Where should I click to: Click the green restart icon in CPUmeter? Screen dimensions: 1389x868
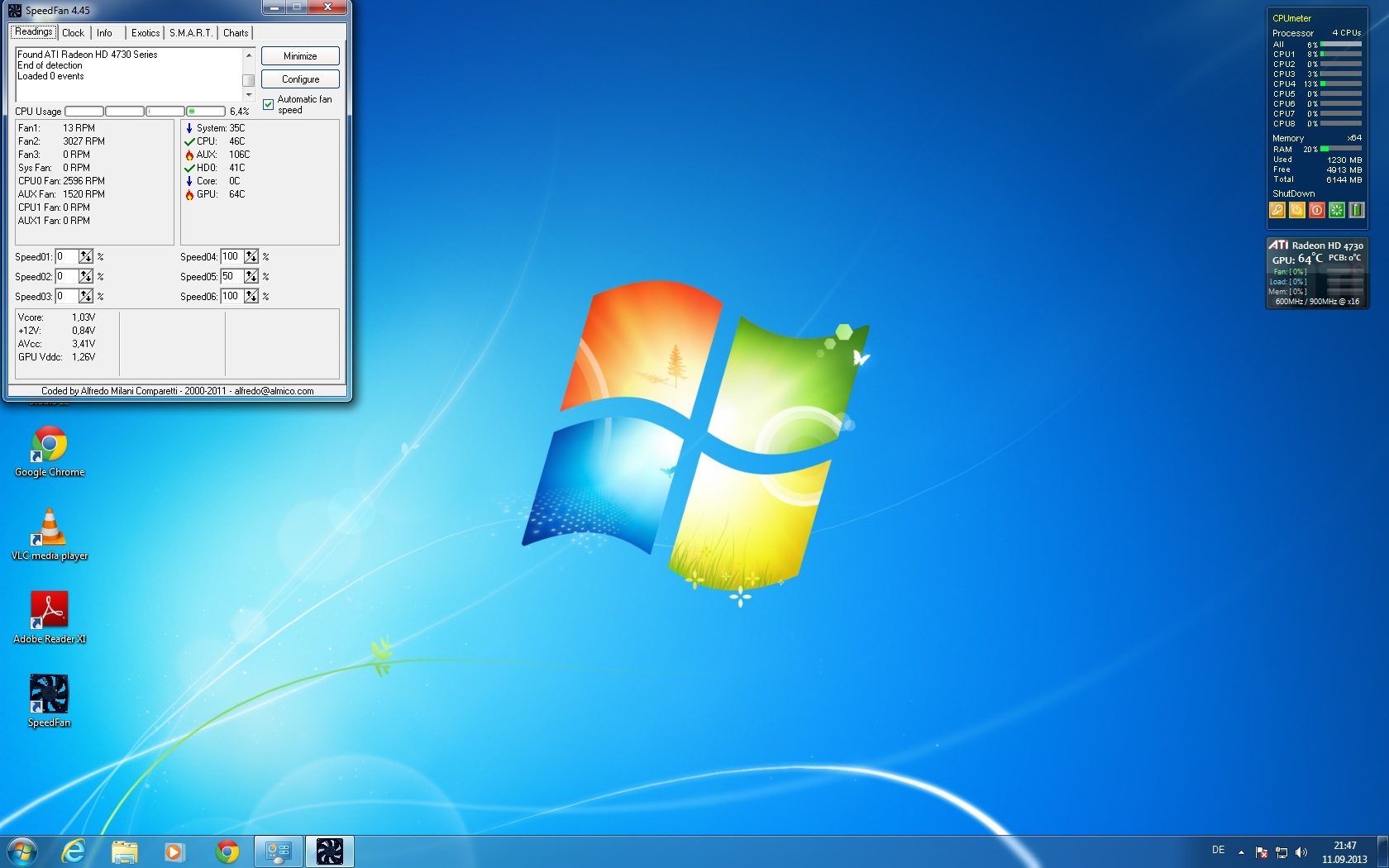pyautogui.click(x=1337, y=210)
